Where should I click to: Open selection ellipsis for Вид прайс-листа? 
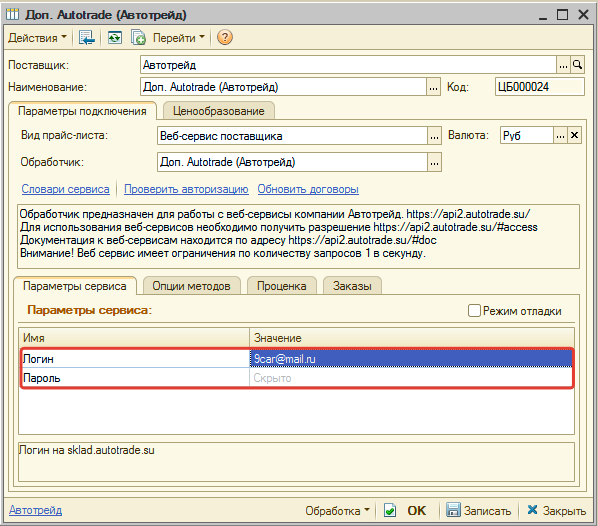pos(434,136)
